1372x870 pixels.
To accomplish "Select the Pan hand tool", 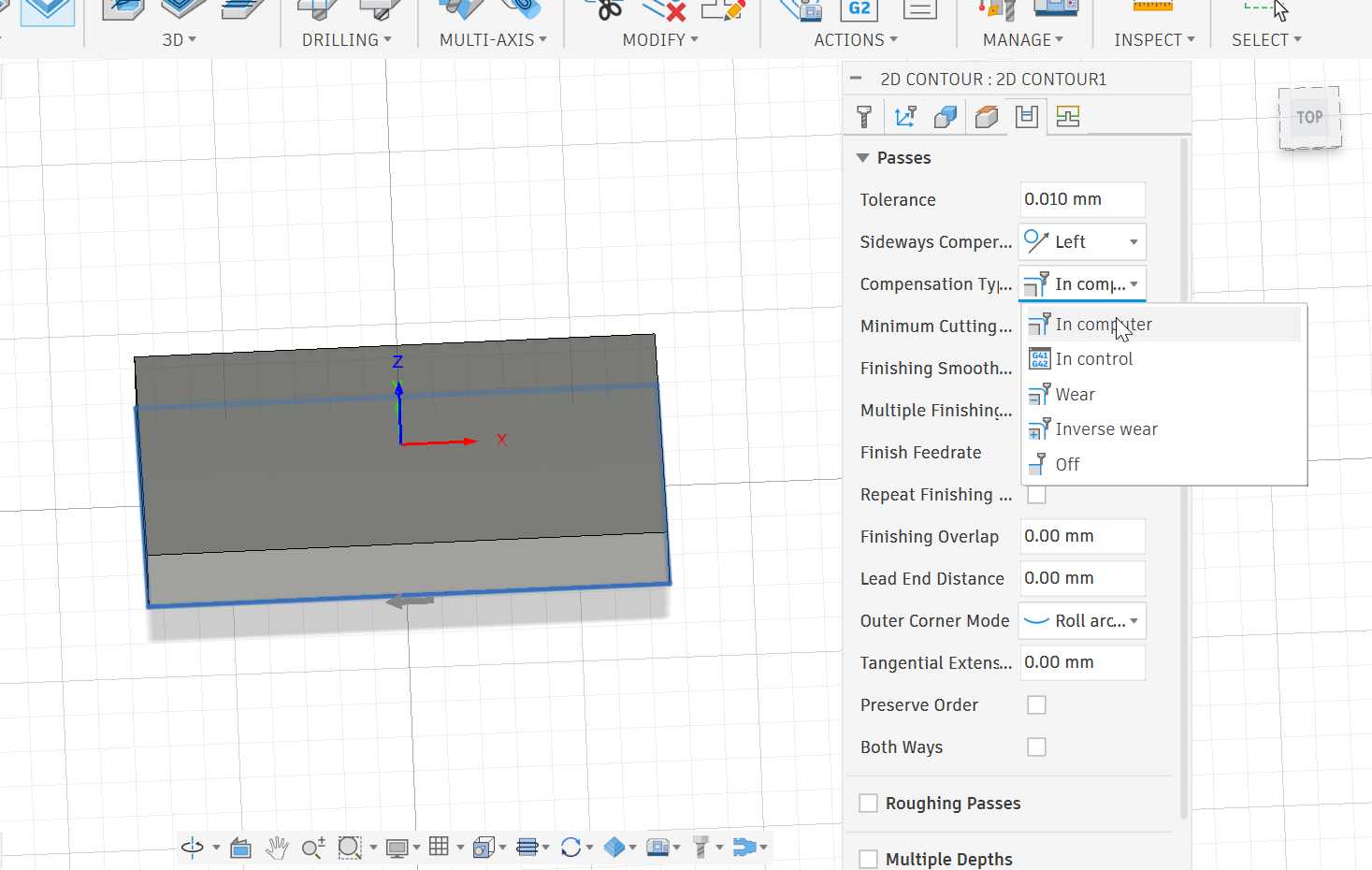I will click(x=277, y=848).
